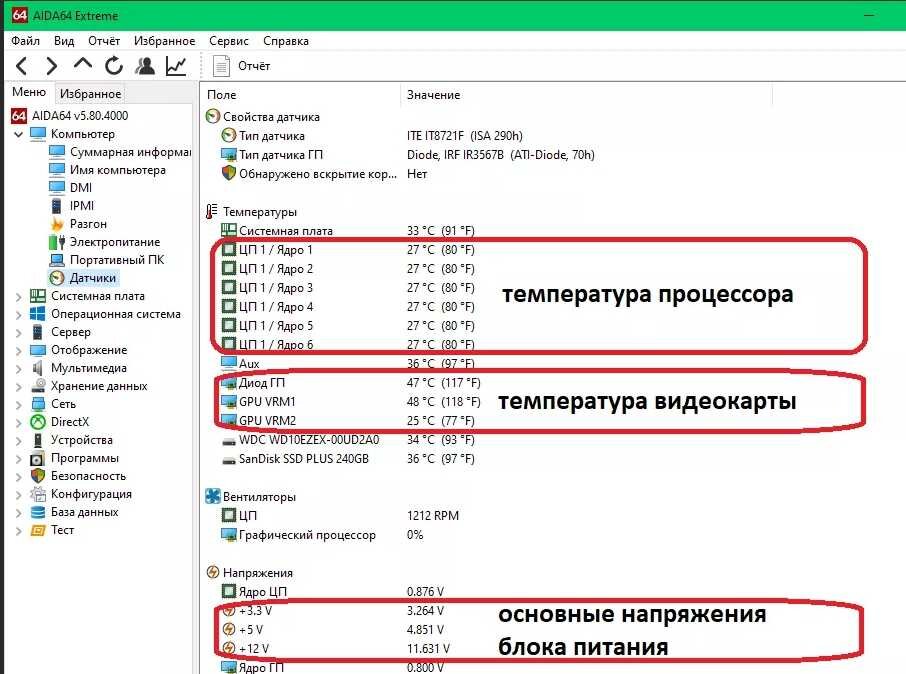Select Портативный ПК tree item
This screenshot has width=906, height=674.
coord(117,260)
